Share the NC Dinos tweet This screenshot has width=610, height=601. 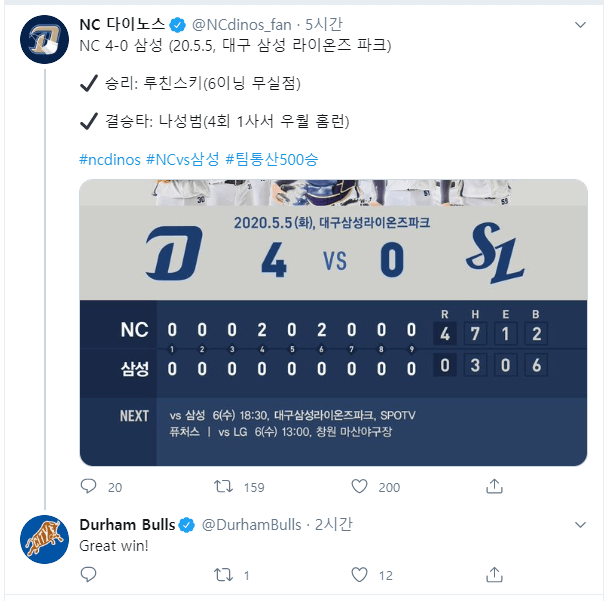[x=494, y=486]
